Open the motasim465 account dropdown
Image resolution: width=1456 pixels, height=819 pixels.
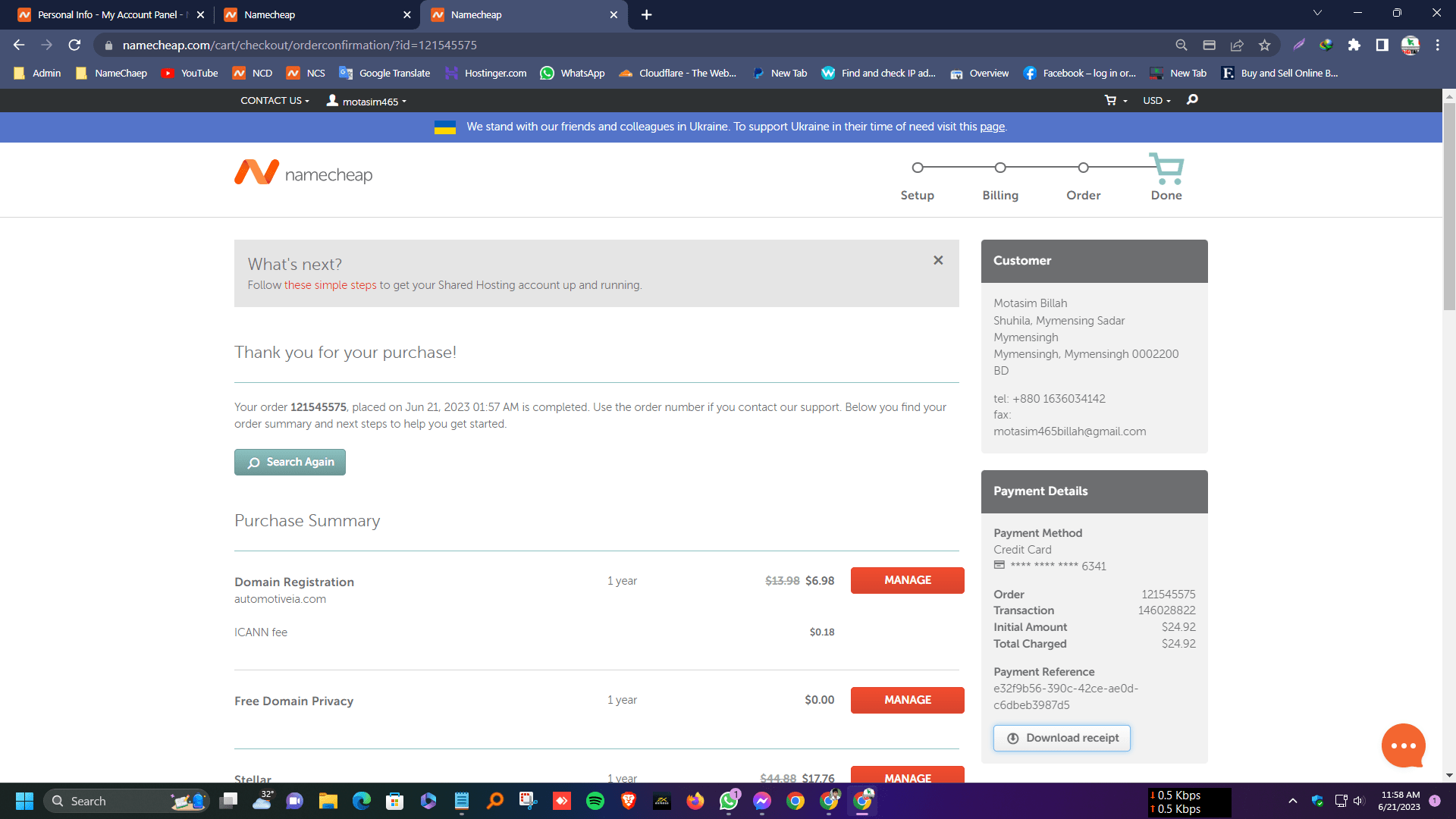click(366, 101)
